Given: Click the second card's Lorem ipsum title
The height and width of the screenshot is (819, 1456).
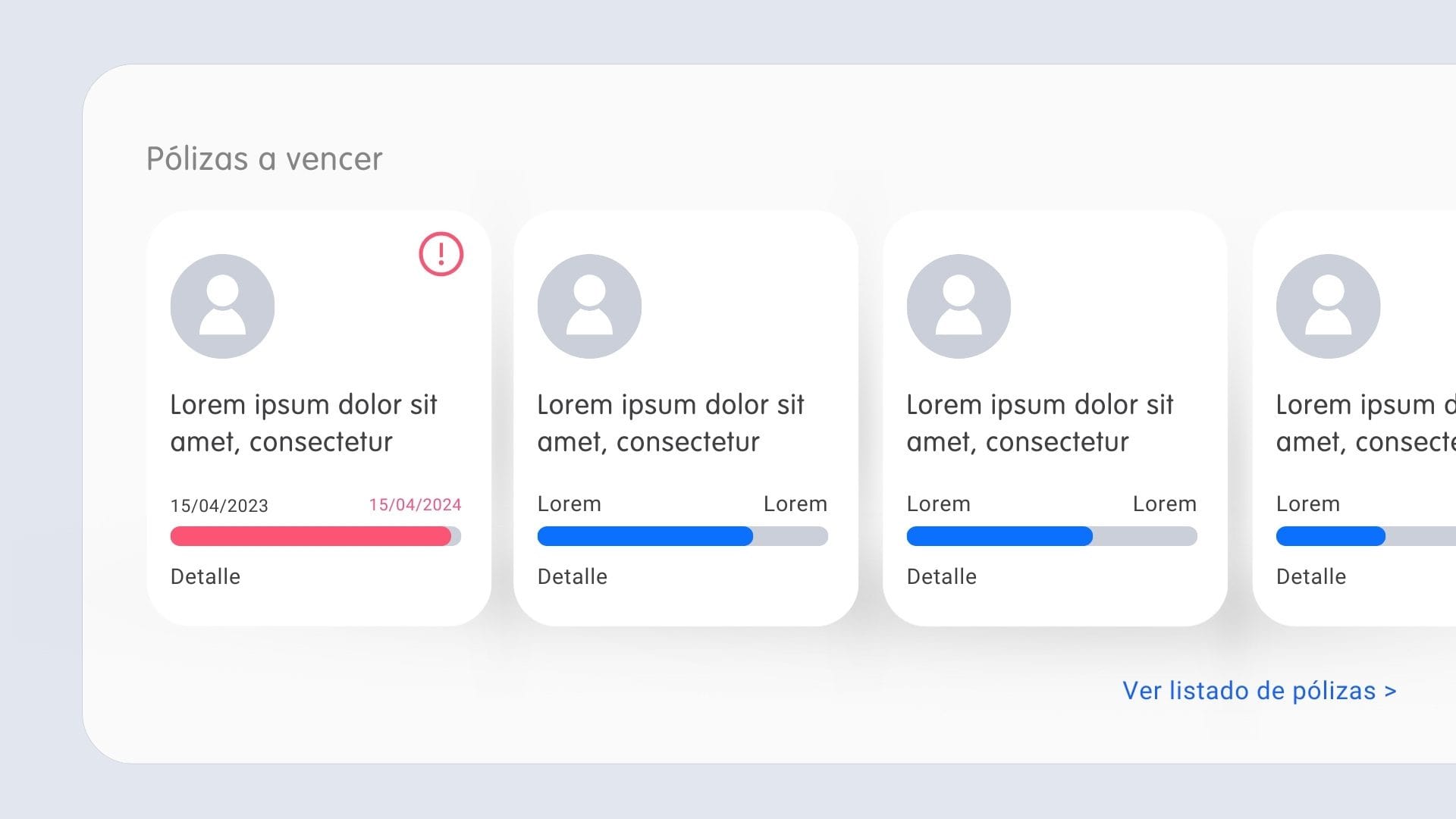Looking at the screenshot, I should pyautogui.click(x=670, y=423).
